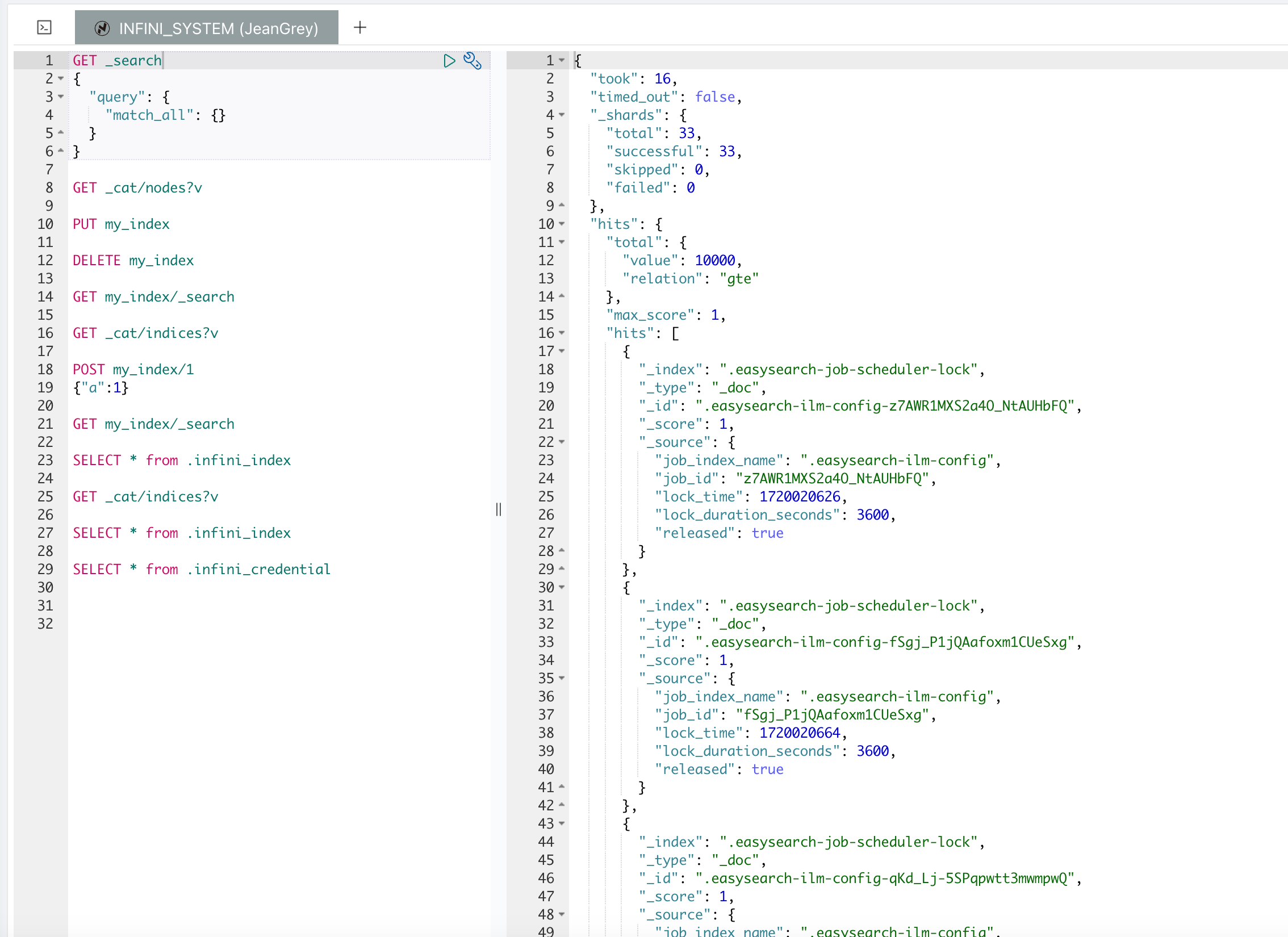1288x937 pixels.
Task: Click SELECT from .infini_index line 23
Action: 182,461
